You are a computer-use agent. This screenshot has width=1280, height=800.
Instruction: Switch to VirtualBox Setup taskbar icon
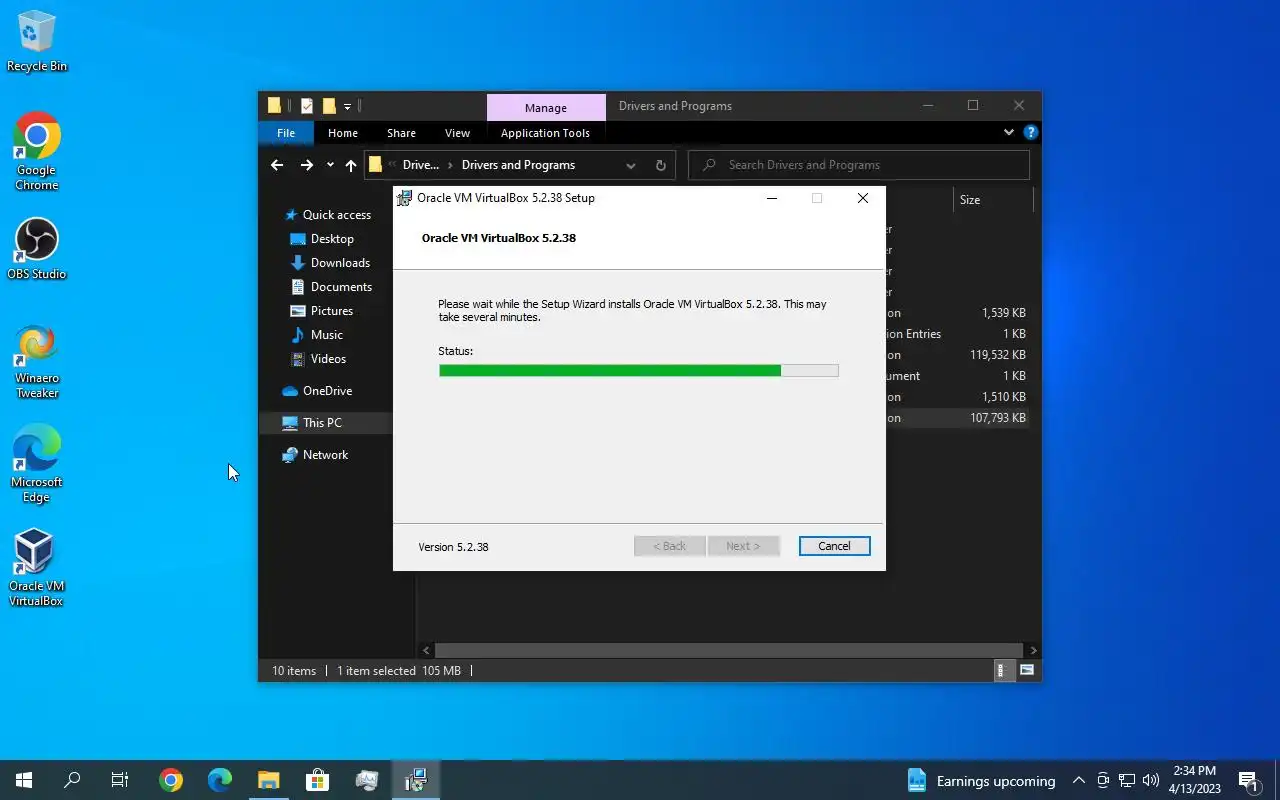(415, 780)
